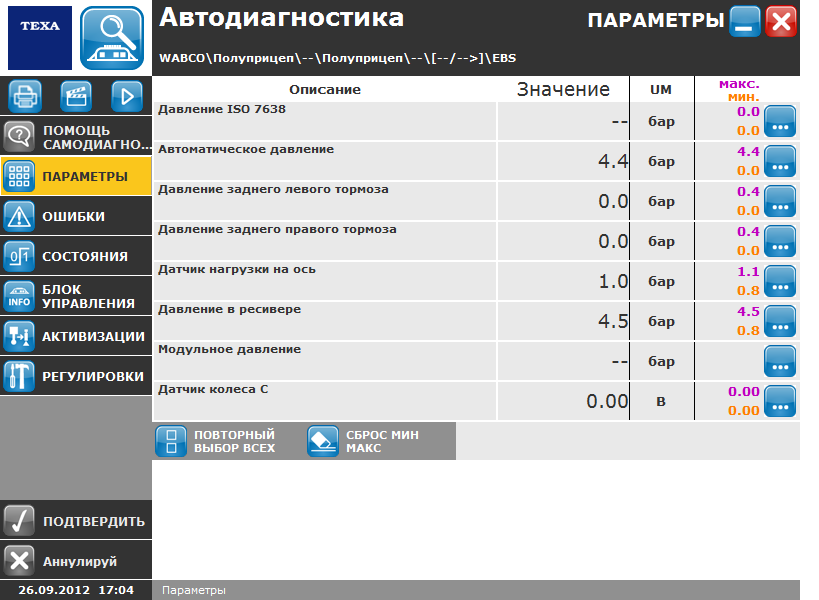Viewport: 819px width, 600px height.
Task: Select the Датчик колеса C label
Action: (x=213, y=389)
